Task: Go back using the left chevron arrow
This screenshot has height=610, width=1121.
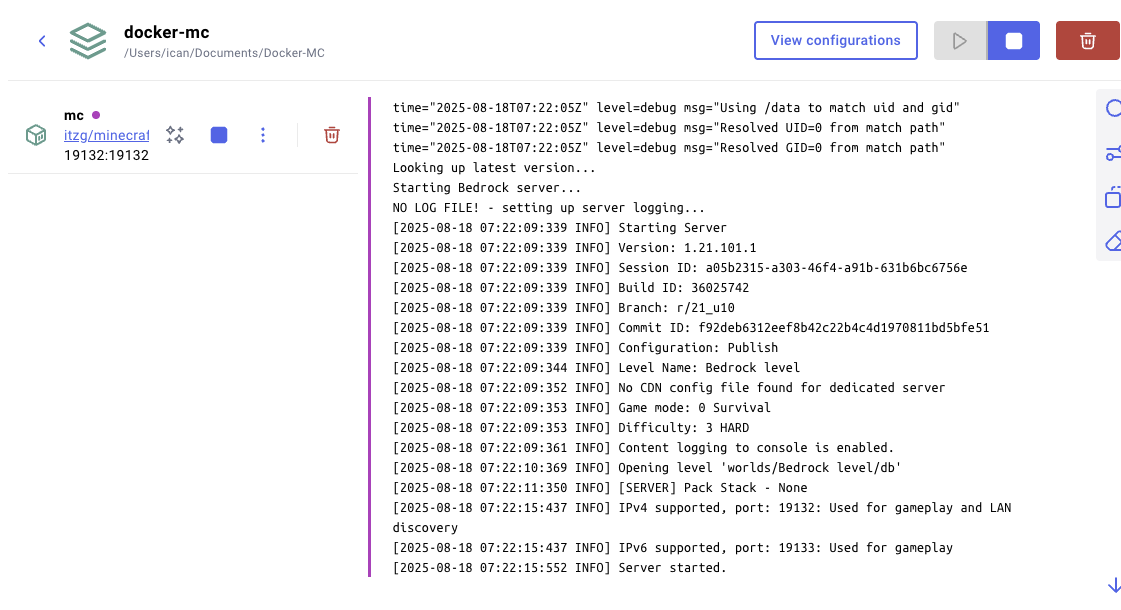Action: tap(42, 41)
